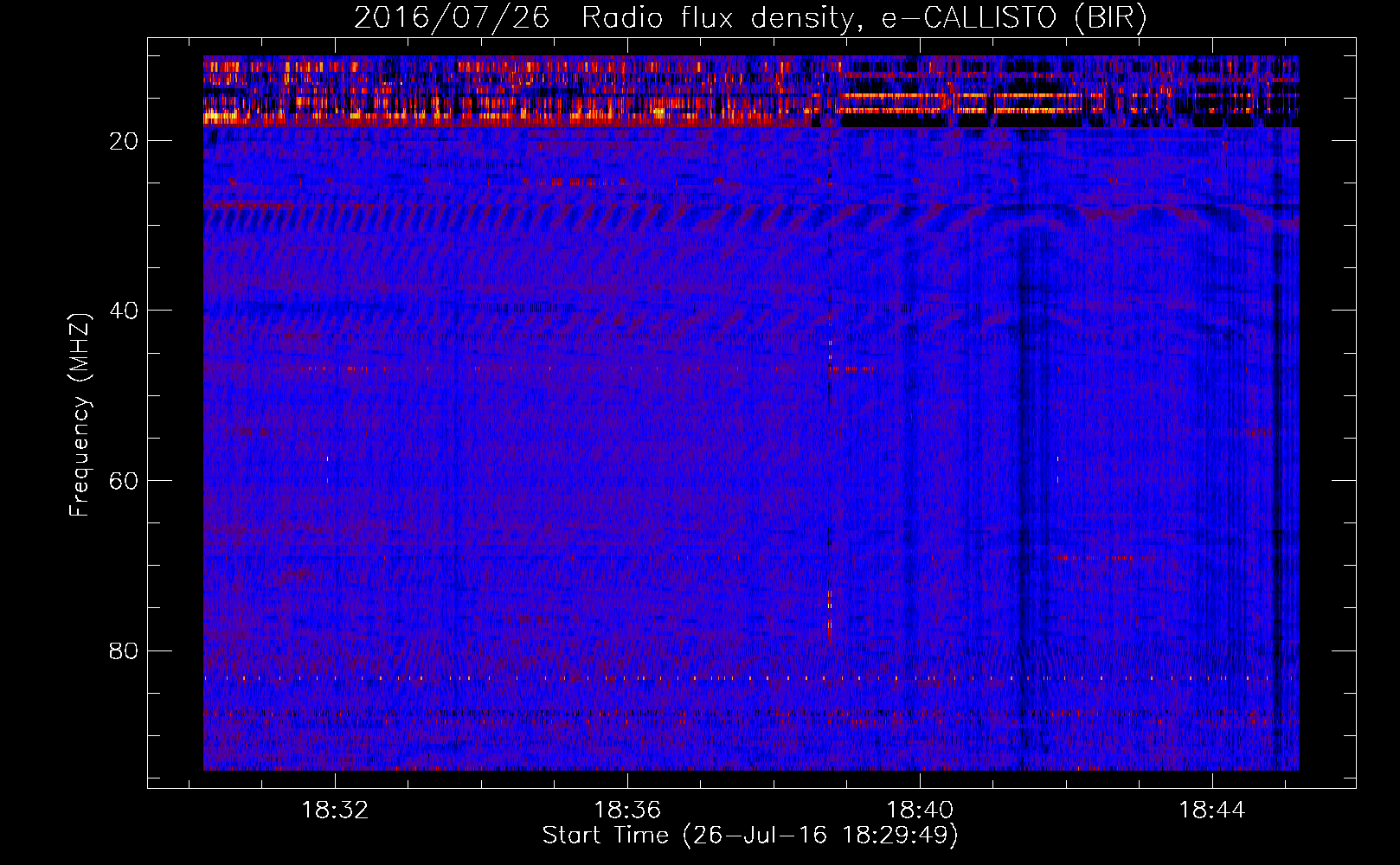Click the 'Frequency (MHZ)' y-axis label

pyautogui.click(x=80, y=415)
